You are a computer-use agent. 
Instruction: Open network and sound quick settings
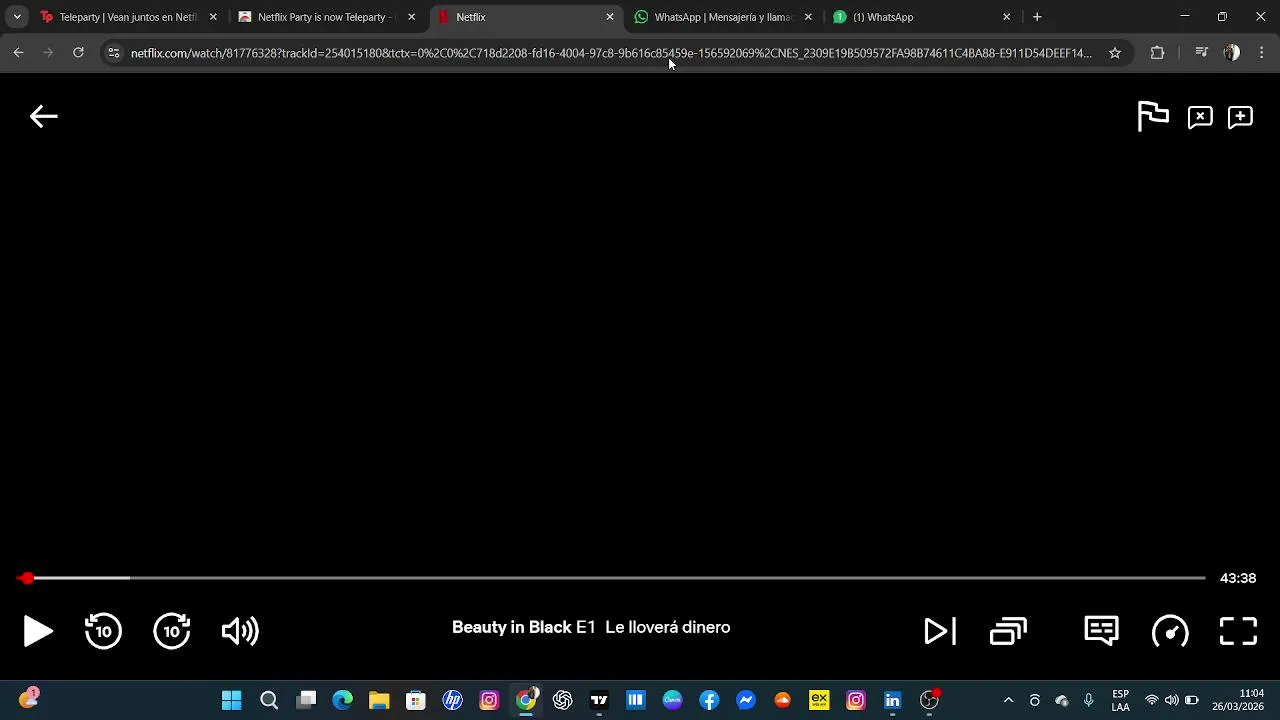point(1172,700)
